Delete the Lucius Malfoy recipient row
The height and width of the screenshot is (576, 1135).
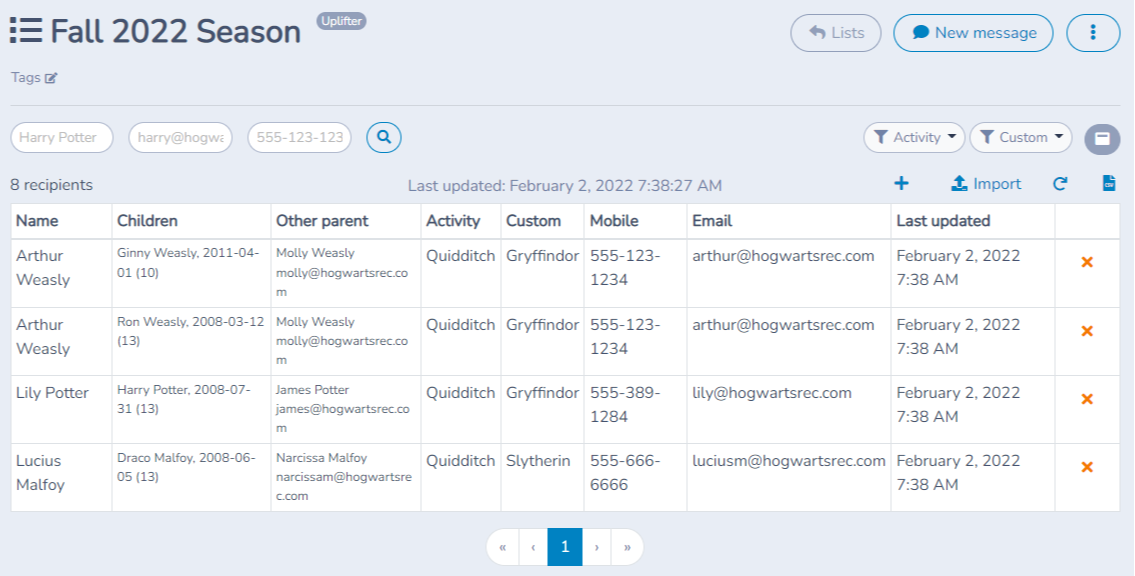click(1087, 467)
